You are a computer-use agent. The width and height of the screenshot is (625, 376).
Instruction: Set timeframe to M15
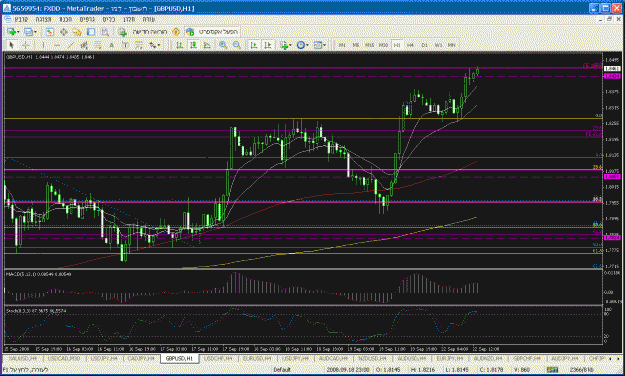[369, 45]
